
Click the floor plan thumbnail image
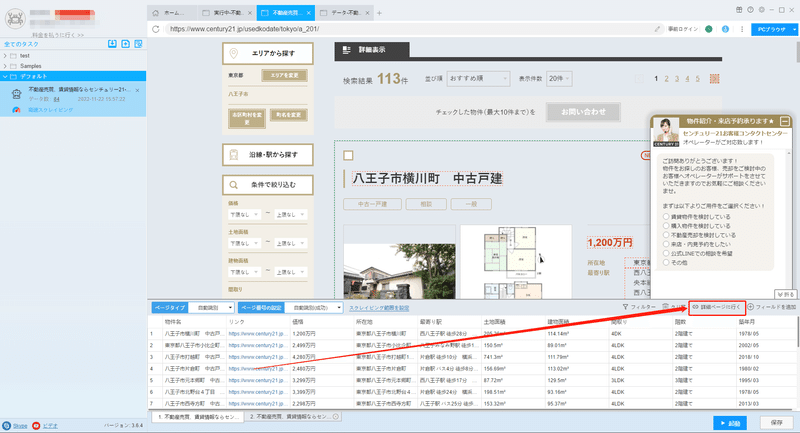(516, 262)
